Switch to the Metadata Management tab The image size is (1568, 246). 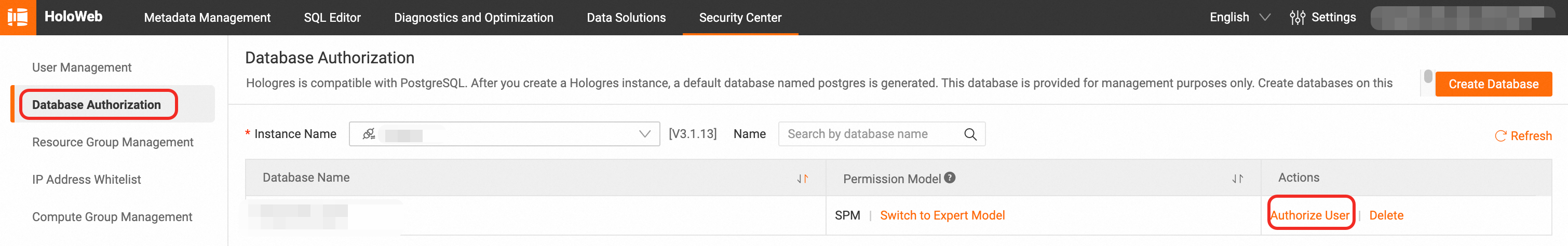click(x=207, y=18)
